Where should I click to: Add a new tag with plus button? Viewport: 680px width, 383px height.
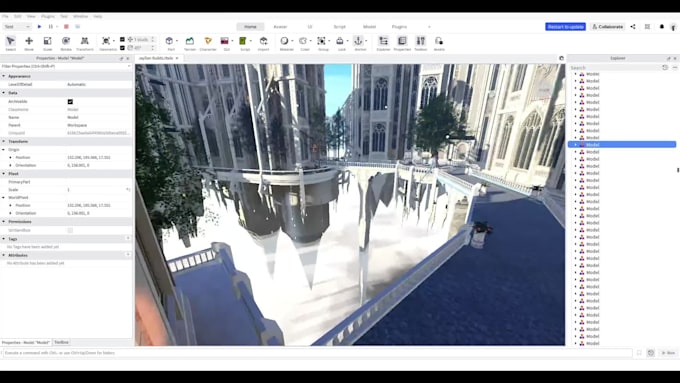pyautogui.click(x=128, y=238)
